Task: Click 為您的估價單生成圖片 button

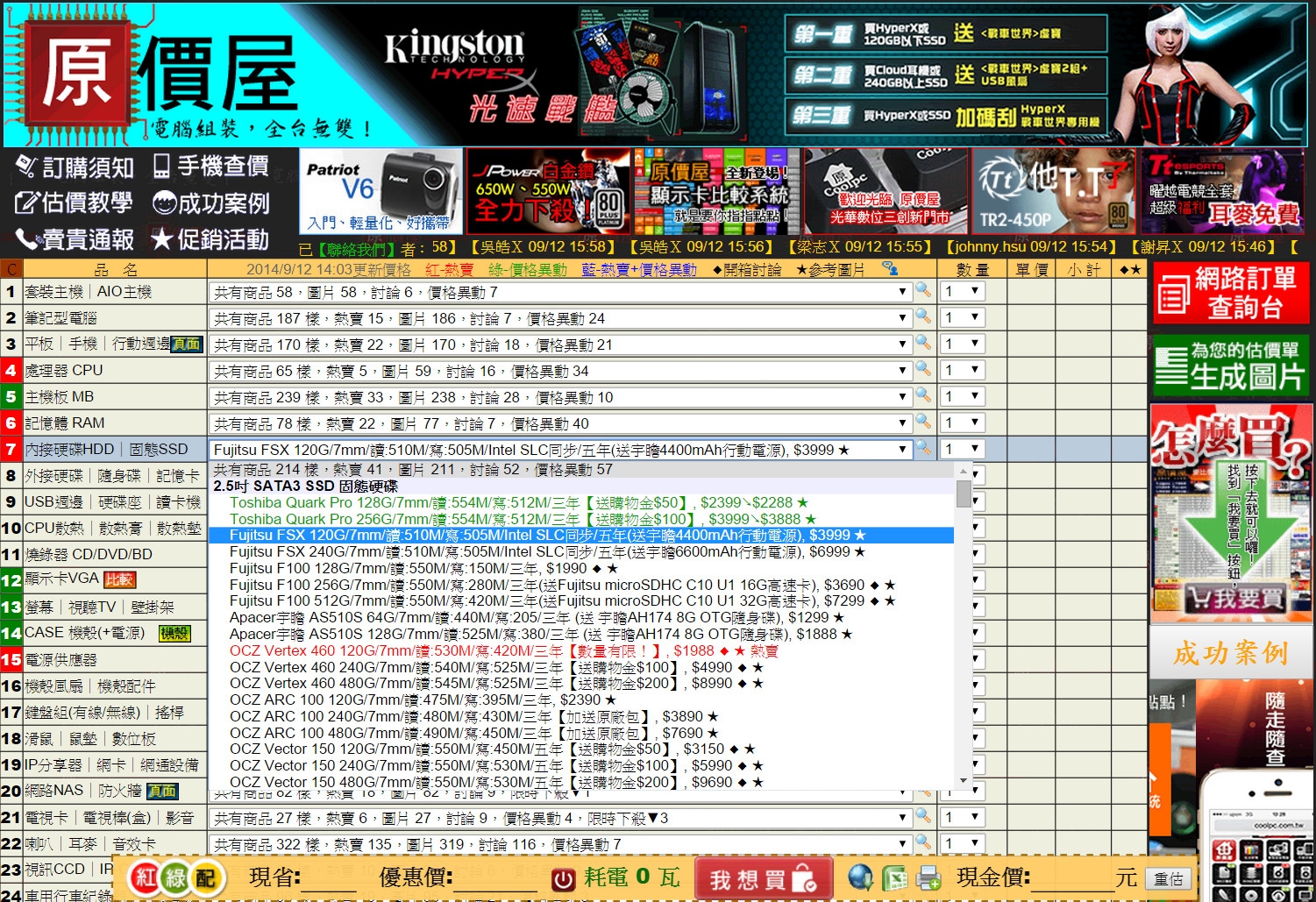Action: pyautogui.click(x=1230, y=365)
